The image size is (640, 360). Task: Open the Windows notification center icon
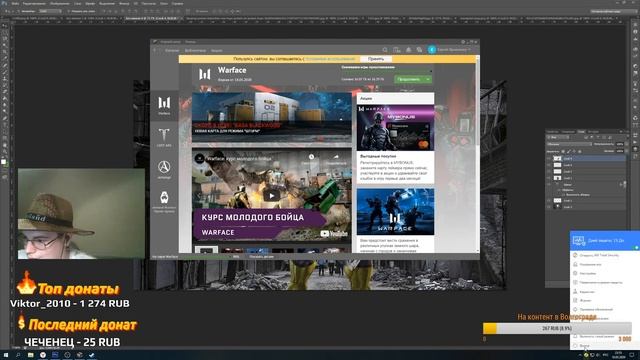point(632,355)
